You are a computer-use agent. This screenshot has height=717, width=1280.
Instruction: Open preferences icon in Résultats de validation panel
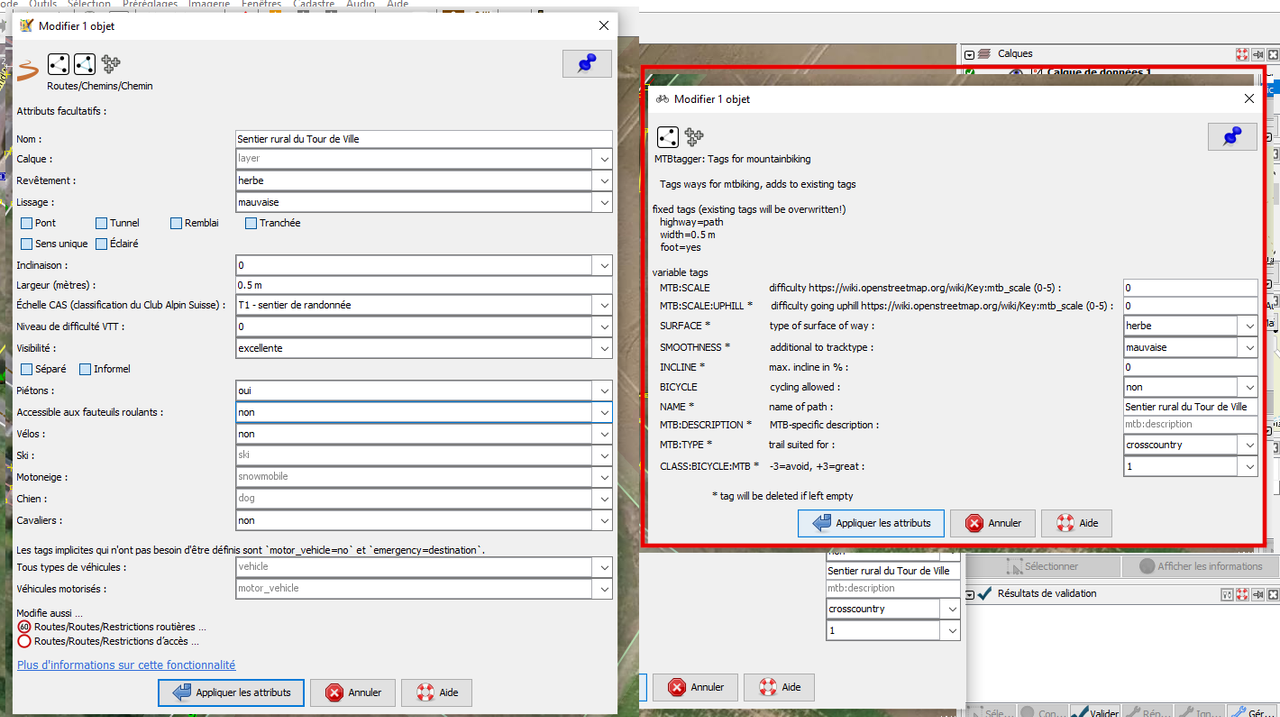point(1227,594)
